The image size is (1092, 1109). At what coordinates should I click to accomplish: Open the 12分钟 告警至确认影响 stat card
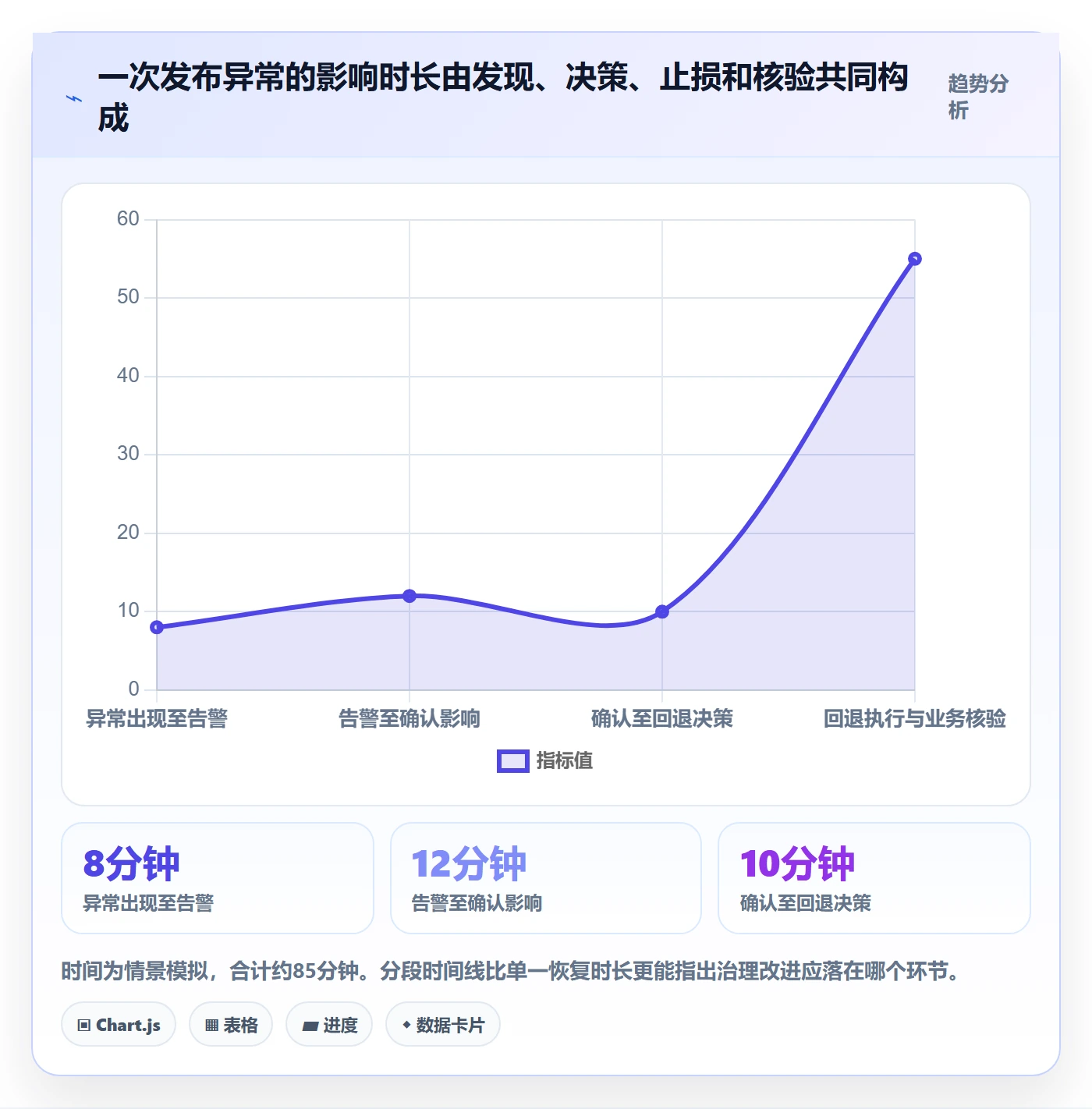point(546,878)
